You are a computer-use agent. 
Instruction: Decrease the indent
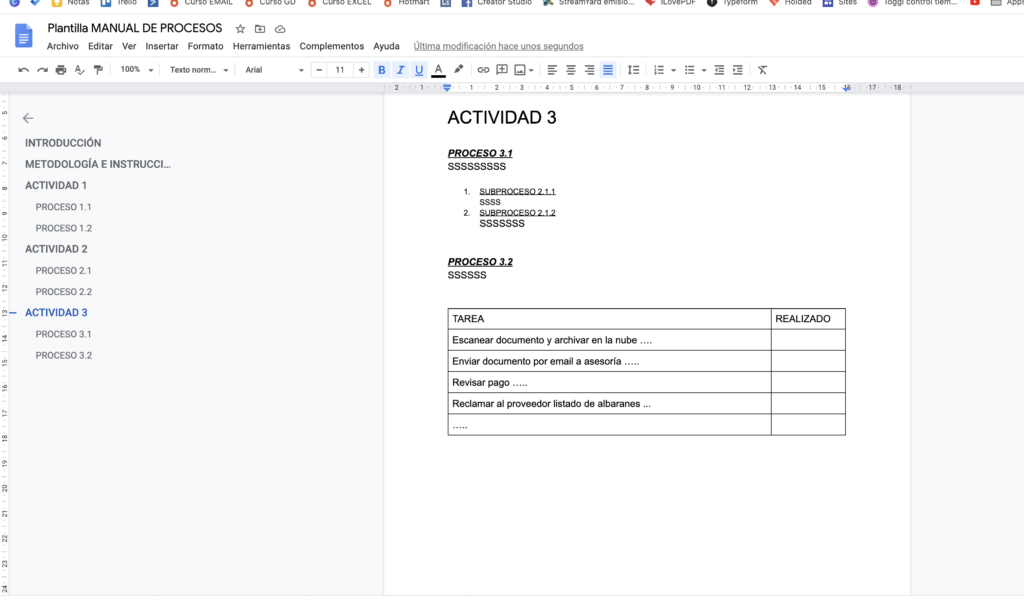719,70
